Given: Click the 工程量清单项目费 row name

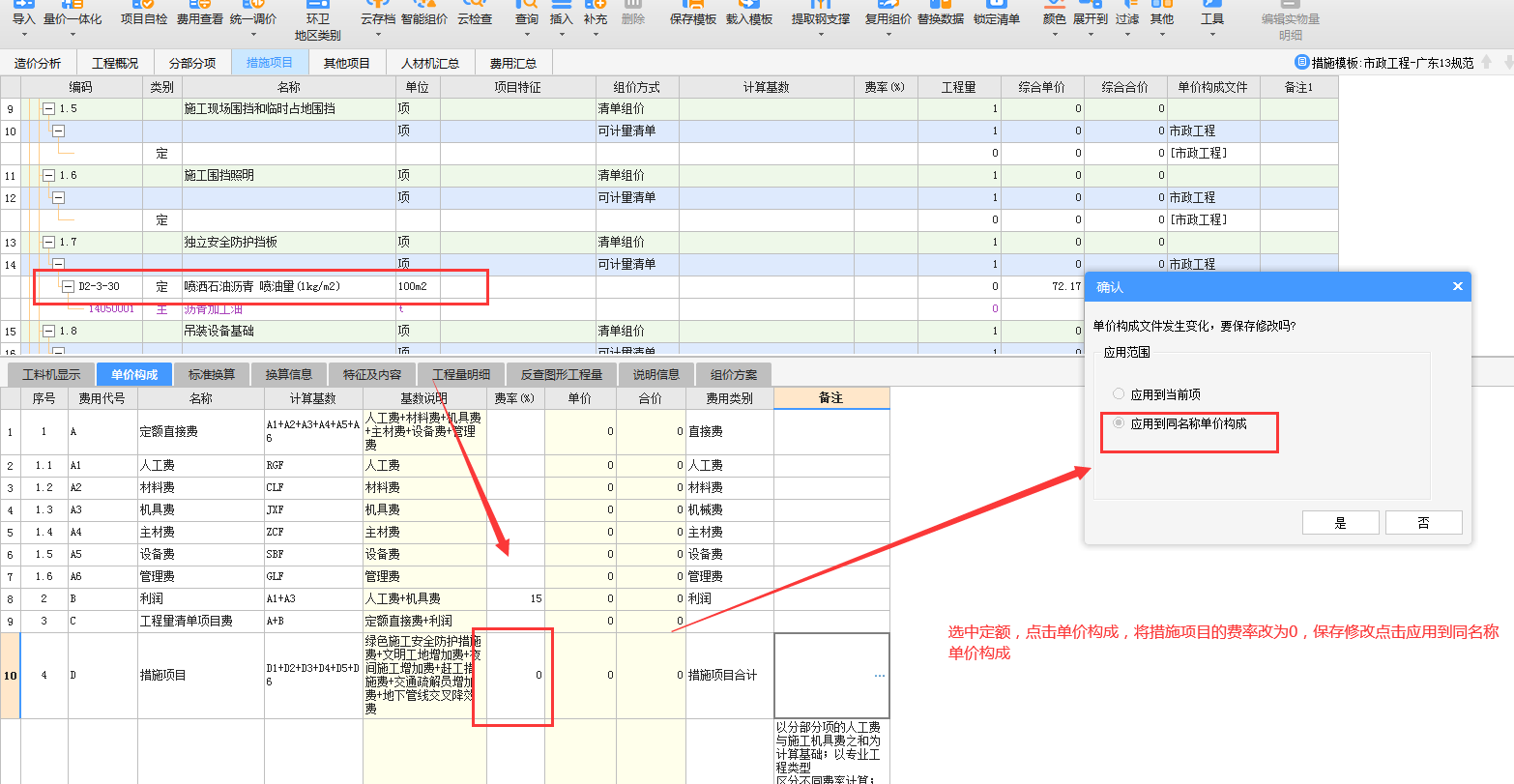Looking at the screenshot, I should pos(186,622).
